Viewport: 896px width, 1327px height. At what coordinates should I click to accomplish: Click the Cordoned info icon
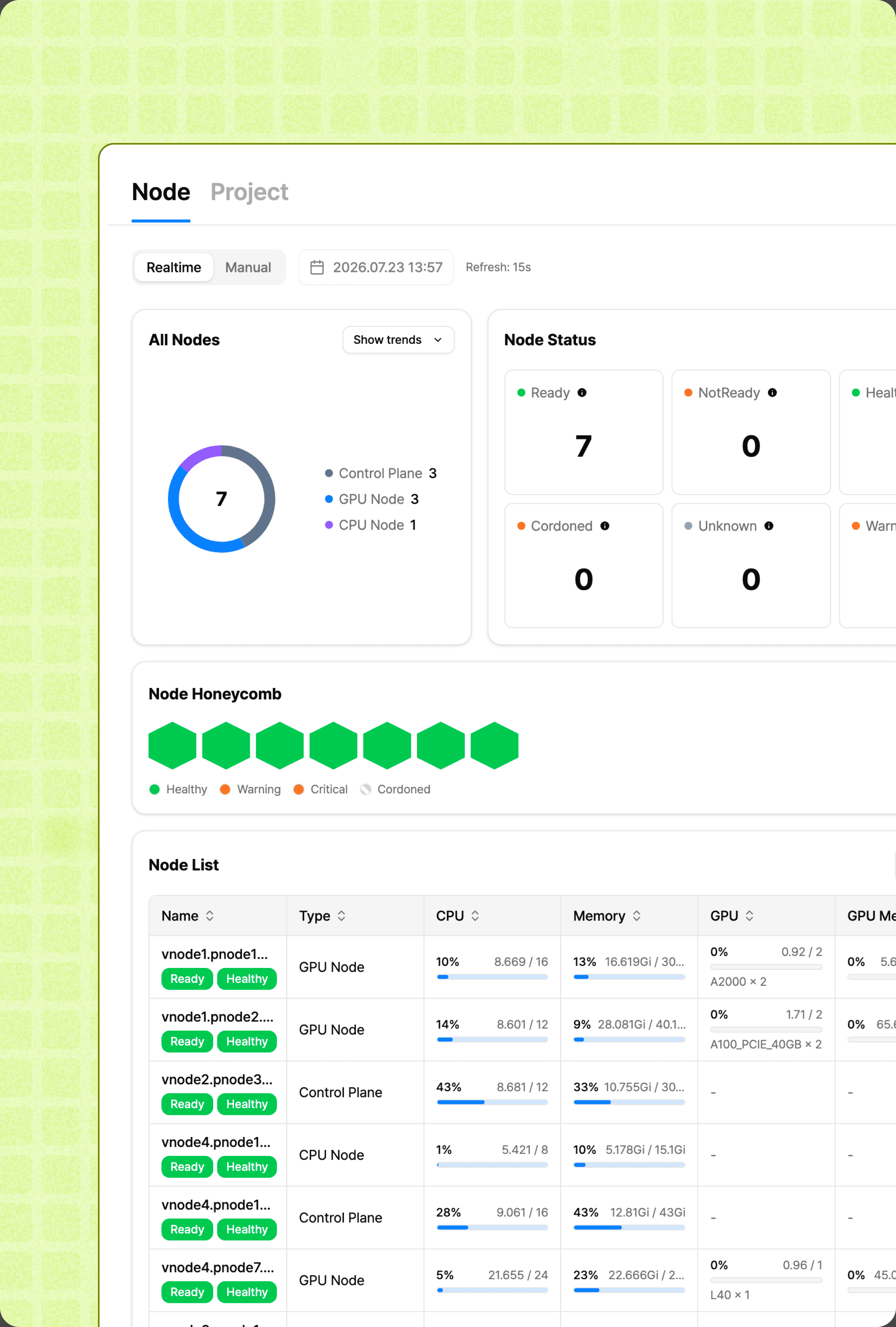pos(605,526)
